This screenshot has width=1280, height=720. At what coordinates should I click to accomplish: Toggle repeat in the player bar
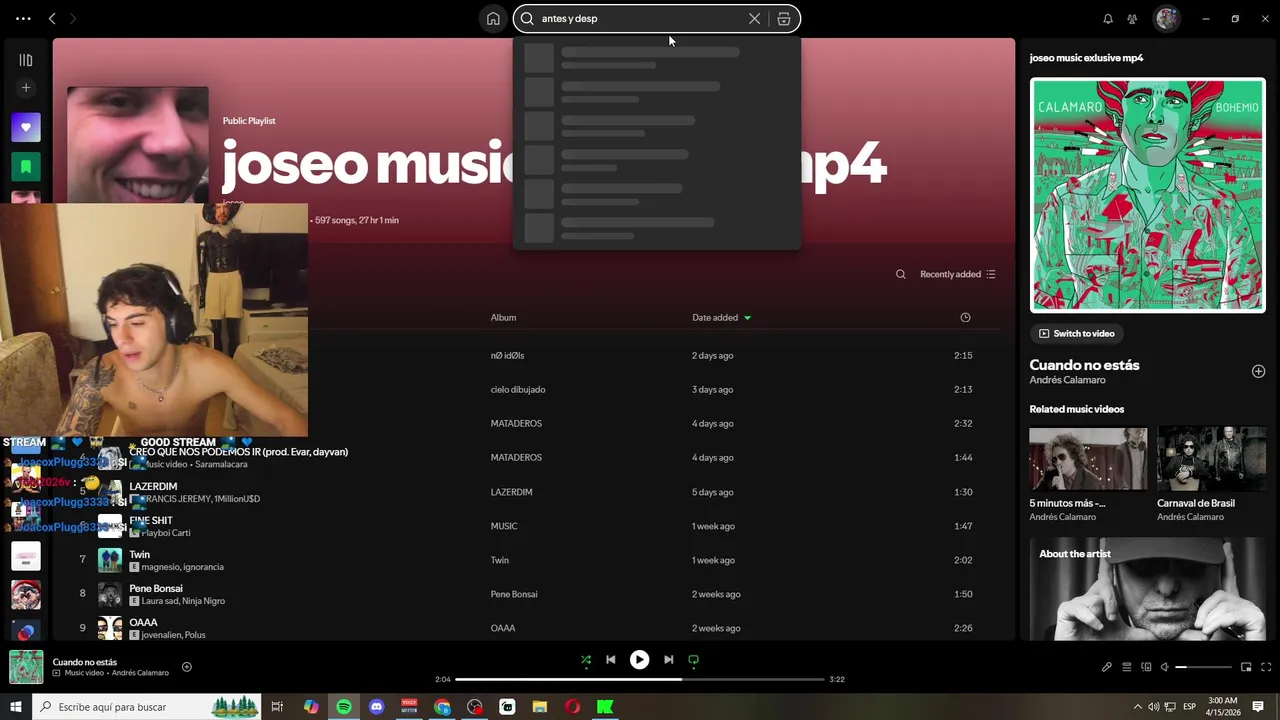click(x=693, y=660)
